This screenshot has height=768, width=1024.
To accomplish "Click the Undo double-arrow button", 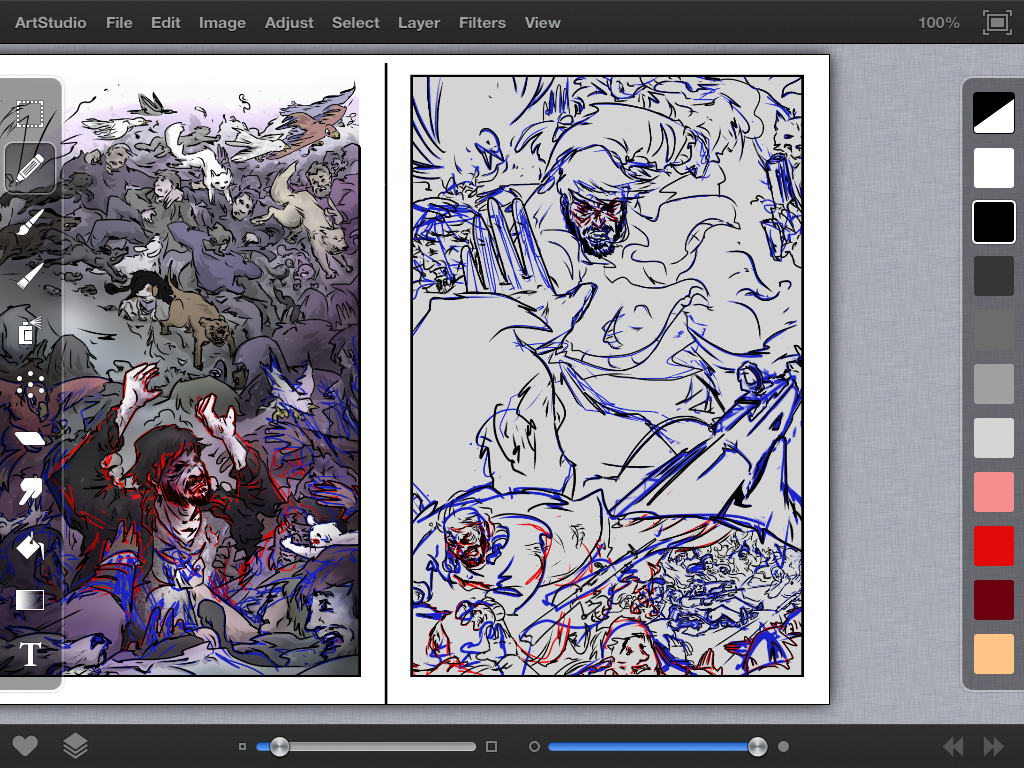I will pyautogui.click(x=953, y=746).
